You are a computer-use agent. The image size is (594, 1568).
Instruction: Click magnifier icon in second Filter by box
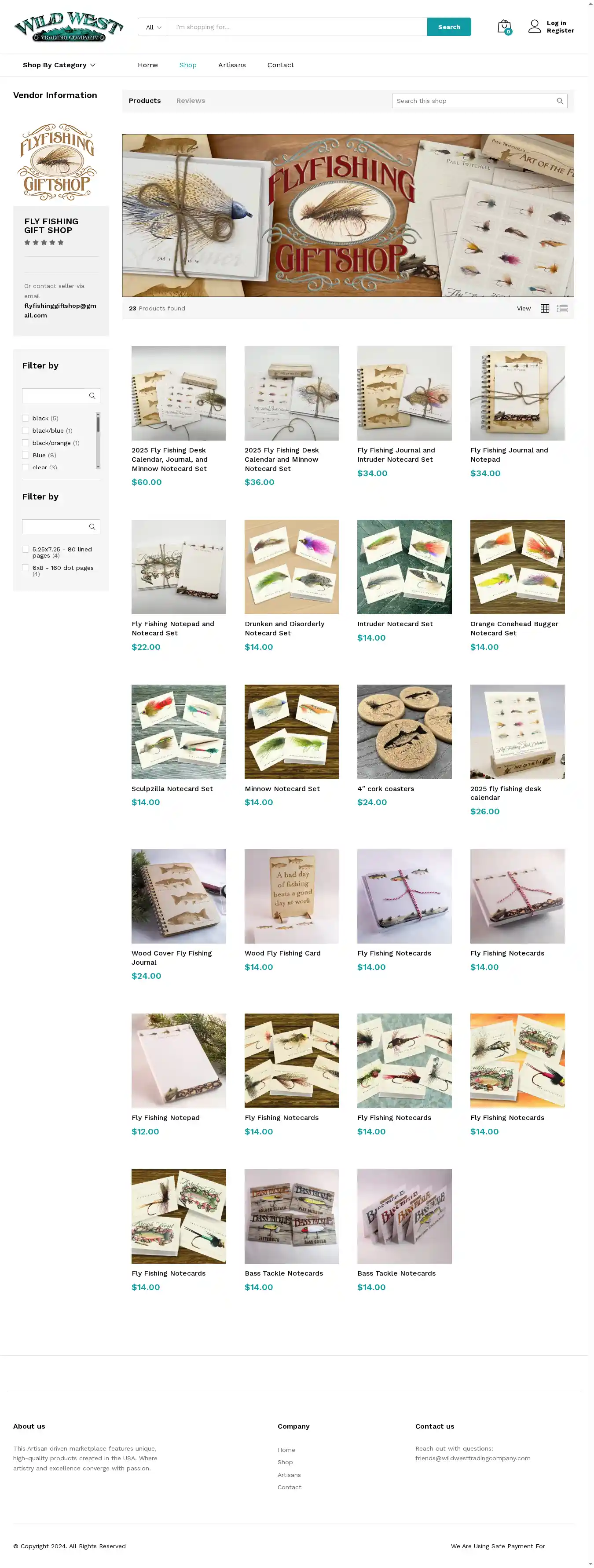coord(92,526)
